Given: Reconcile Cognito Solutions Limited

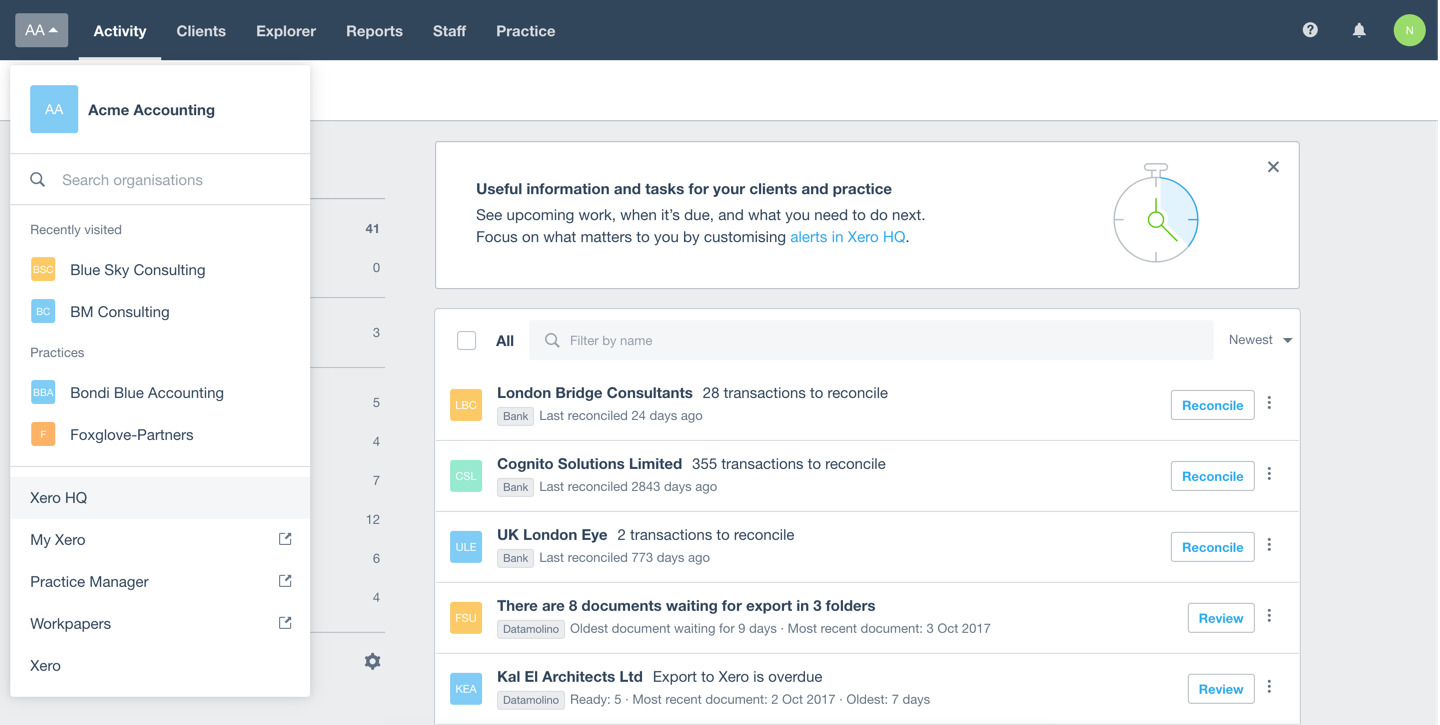Looking at the screenshot, I should tap(1212, 476).
